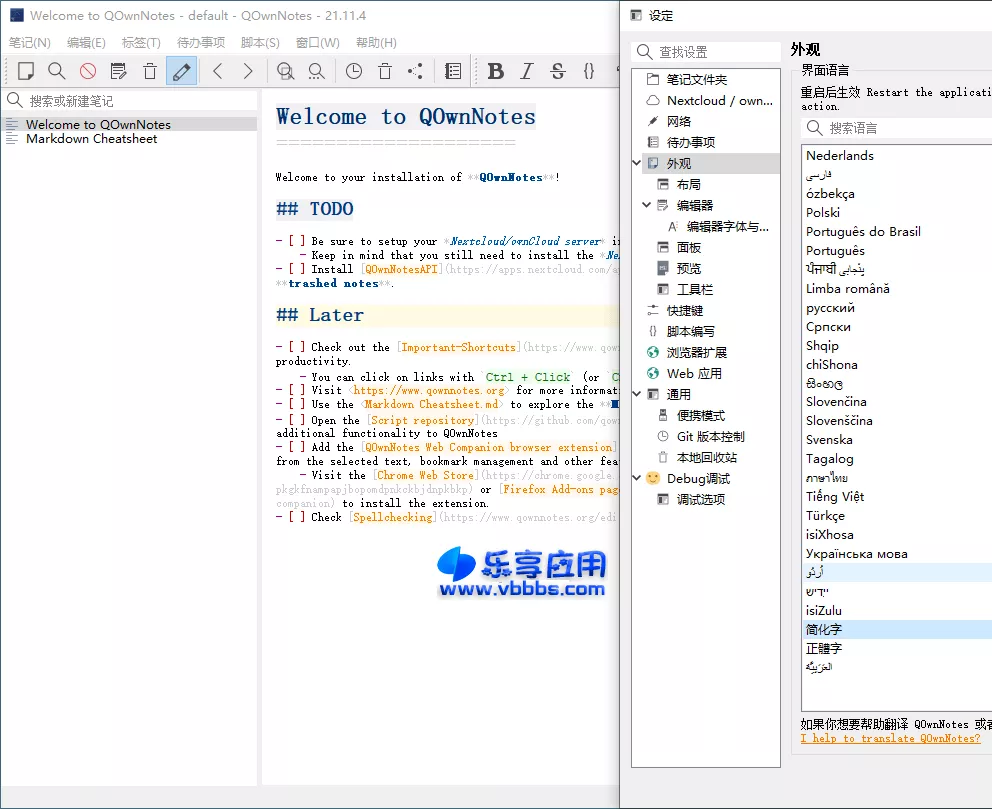Navigate back to the previous note
992x809 pixels.
[217, 71]
